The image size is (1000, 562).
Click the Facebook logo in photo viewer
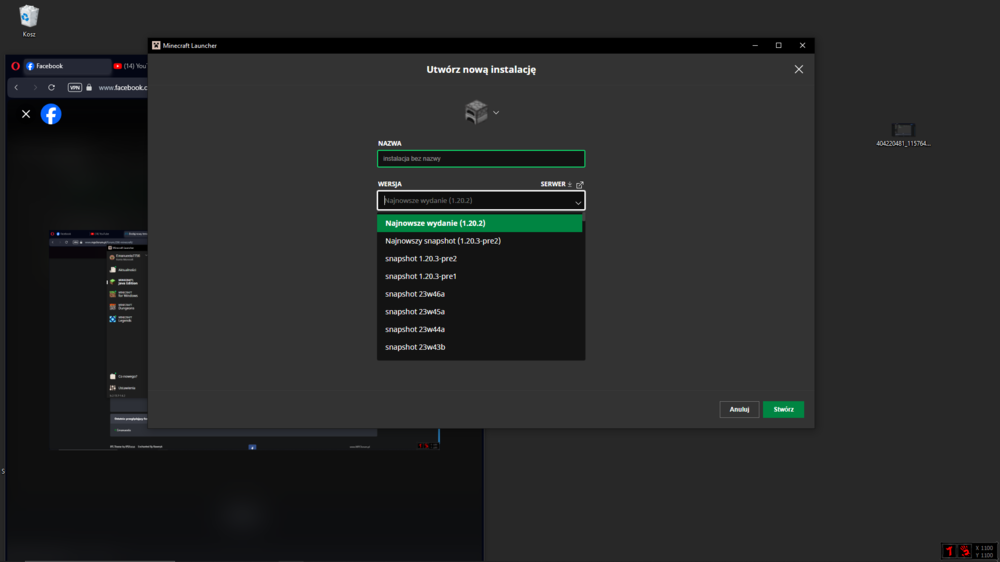pyautogui.click(x=51, y=114)
